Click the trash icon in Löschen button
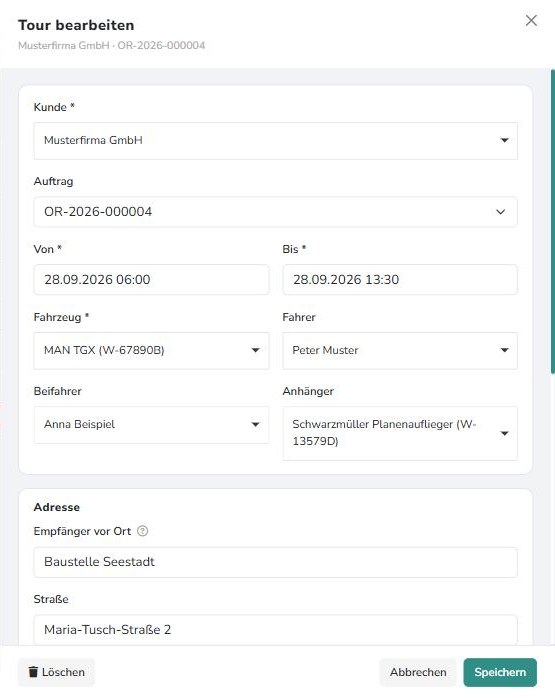Viewport: 555px width, 698px height. [33, 672]
